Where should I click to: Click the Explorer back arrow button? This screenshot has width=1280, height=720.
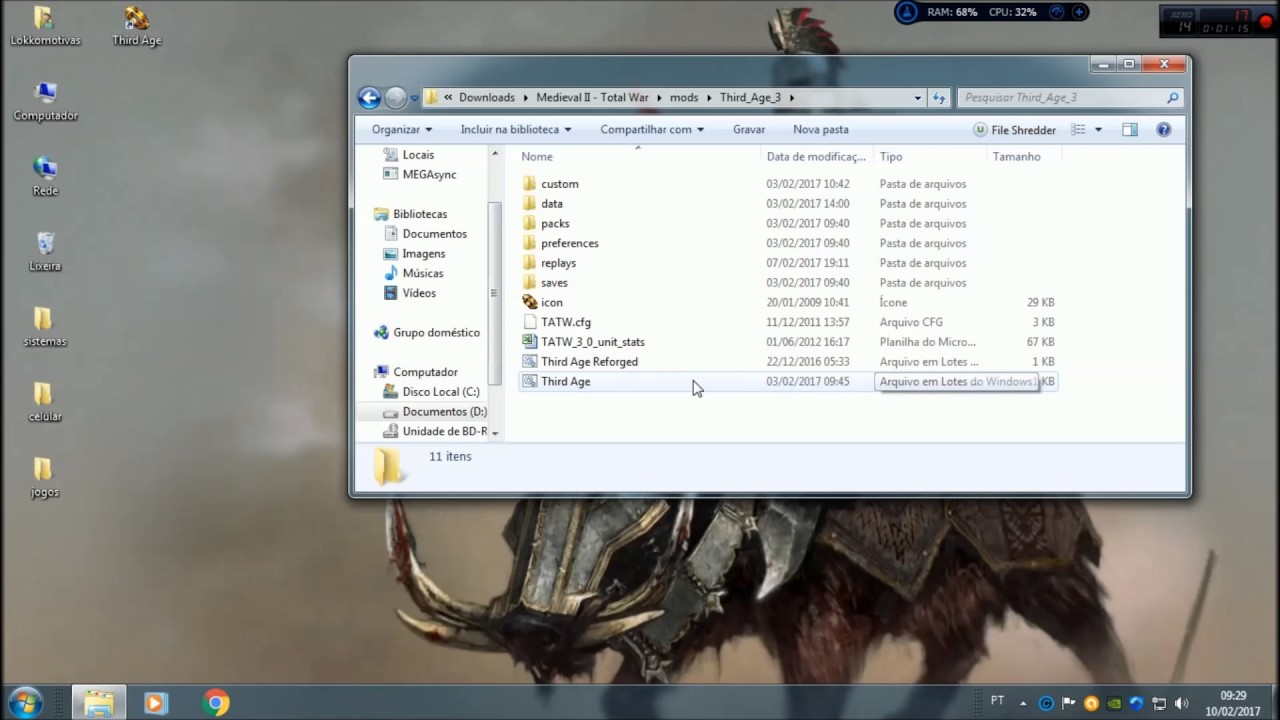pyautogui.click(x=369, y=97)
